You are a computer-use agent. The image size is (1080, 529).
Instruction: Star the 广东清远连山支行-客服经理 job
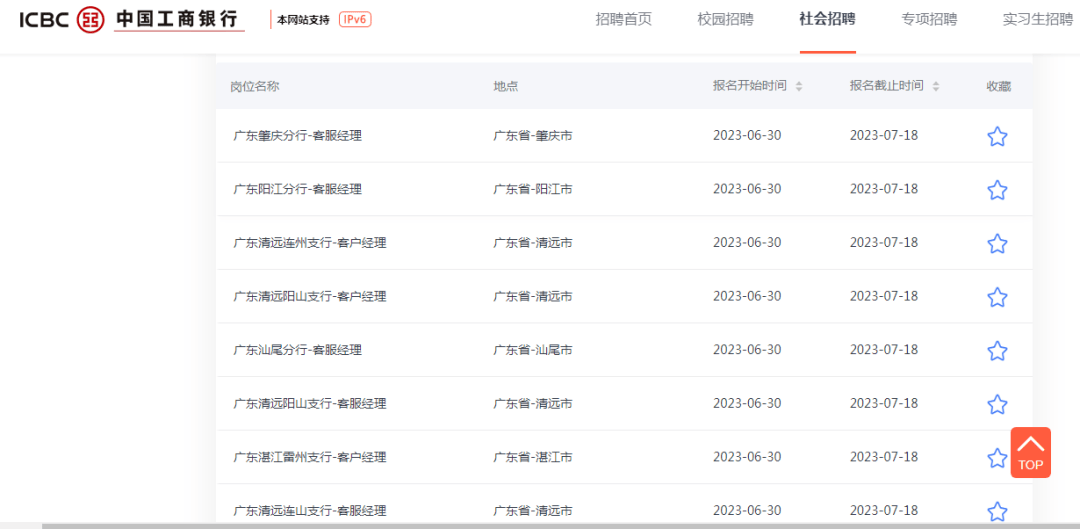[x=997, y=511]
